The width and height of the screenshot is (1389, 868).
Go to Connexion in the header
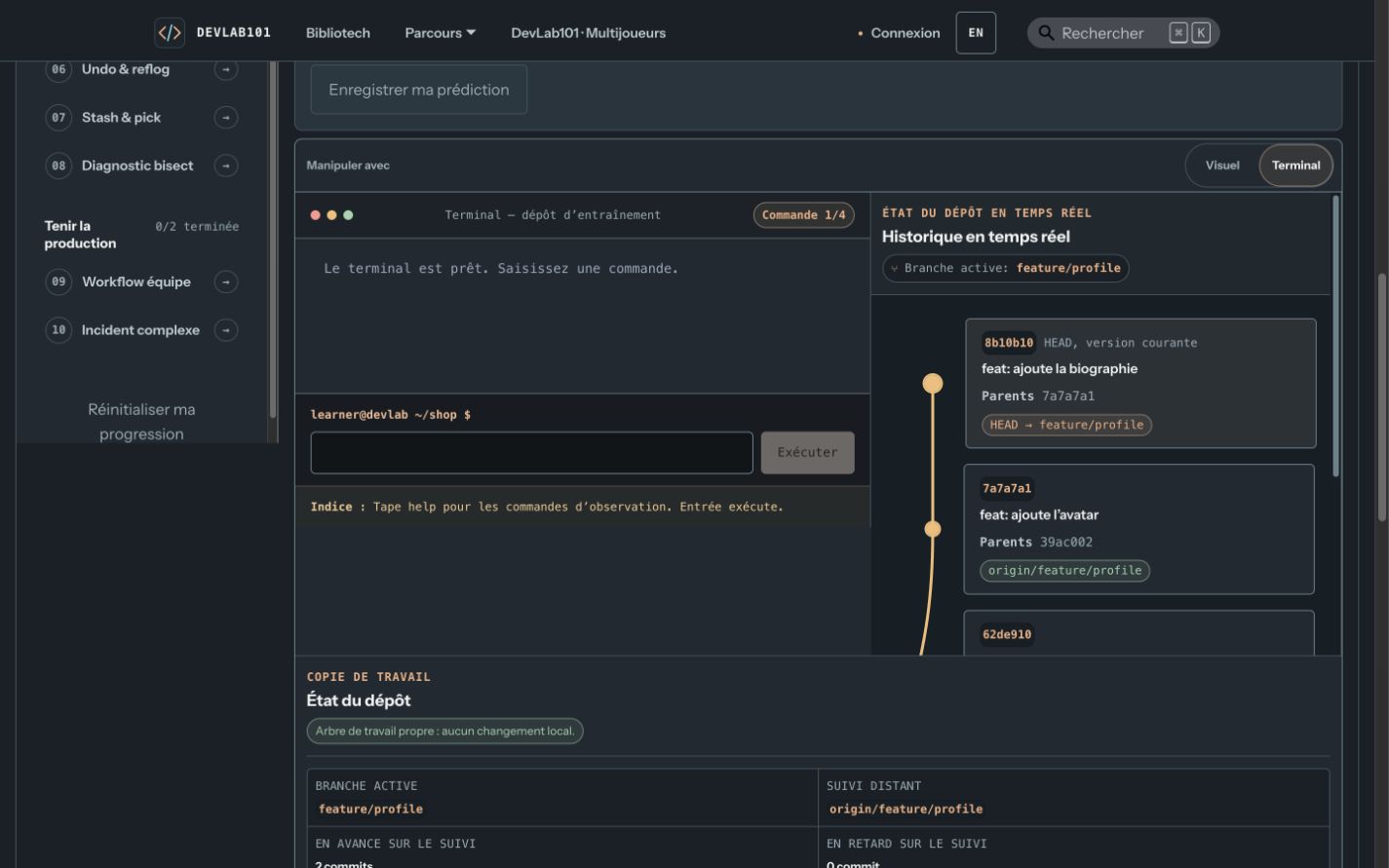tap(899, 32)
